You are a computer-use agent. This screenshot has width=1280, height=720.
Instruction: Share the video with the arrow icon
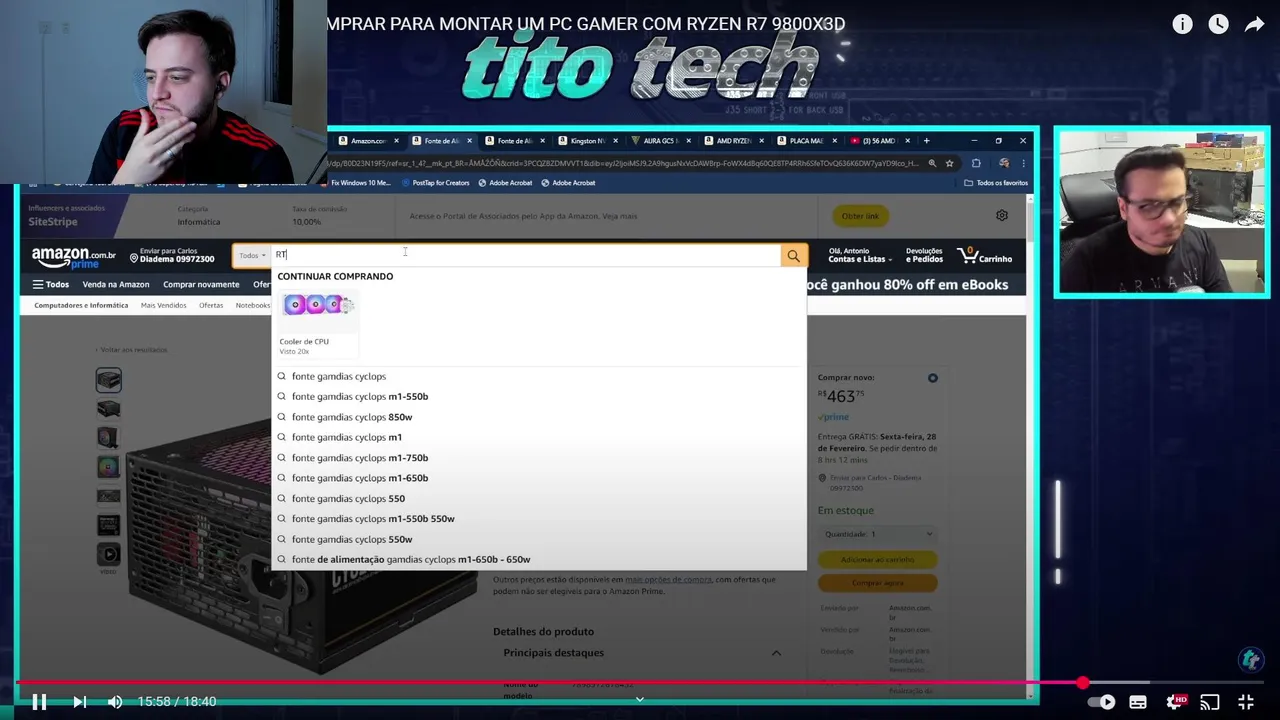pyautogui.click(x=1254, y=24)
